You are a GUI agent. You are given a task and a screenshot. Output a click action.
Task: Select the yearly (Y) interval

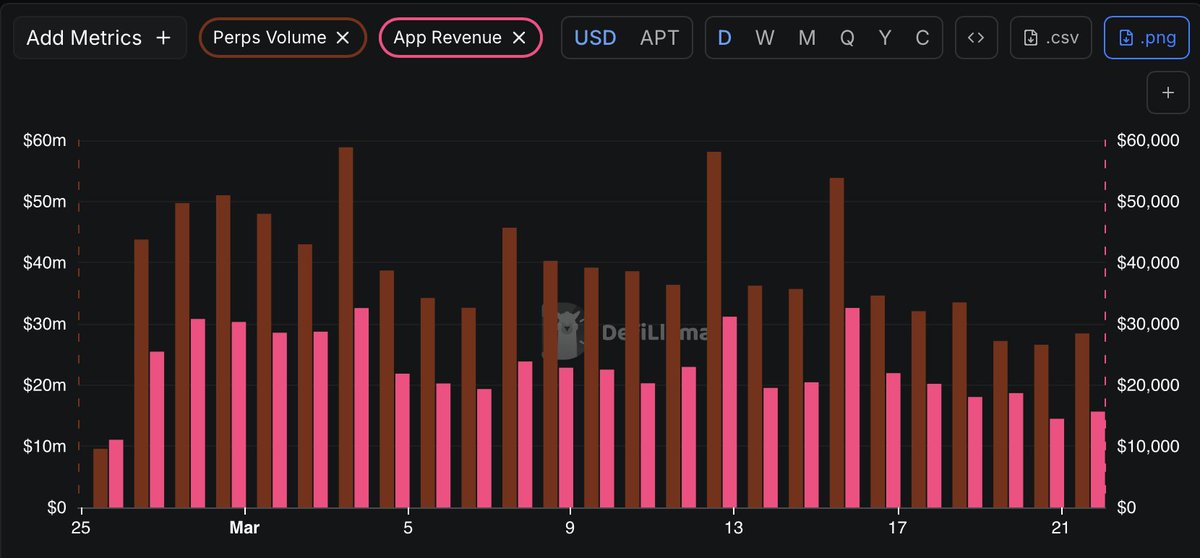pyautogui.click(x=885, y=38)
